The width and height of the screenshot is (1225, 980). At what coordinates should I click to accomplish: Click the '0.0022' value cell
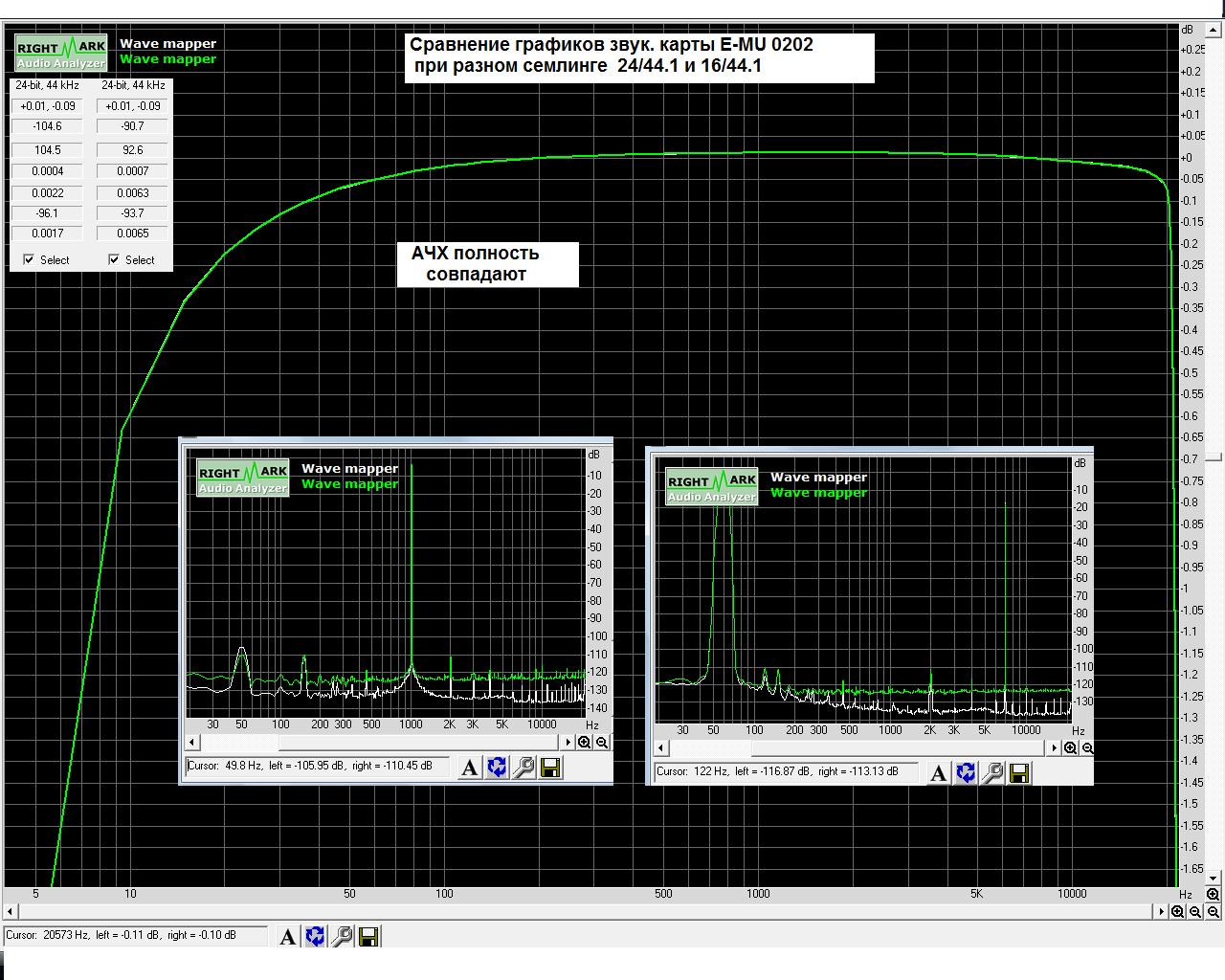(47, 193)
